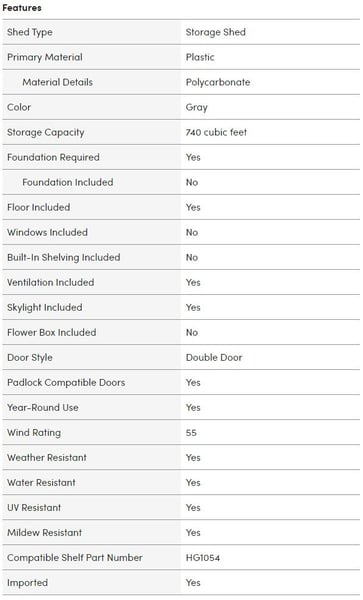The image size is (363, 600).
Task: Click the HG1054 shelf part number
Action: 203,558
